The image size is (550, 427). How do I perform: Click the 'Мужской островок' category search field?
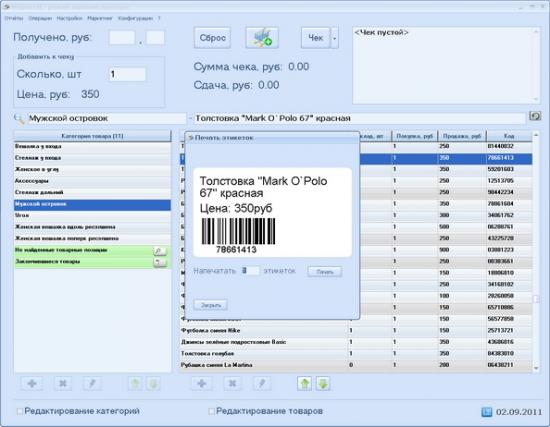coord(106,119)
